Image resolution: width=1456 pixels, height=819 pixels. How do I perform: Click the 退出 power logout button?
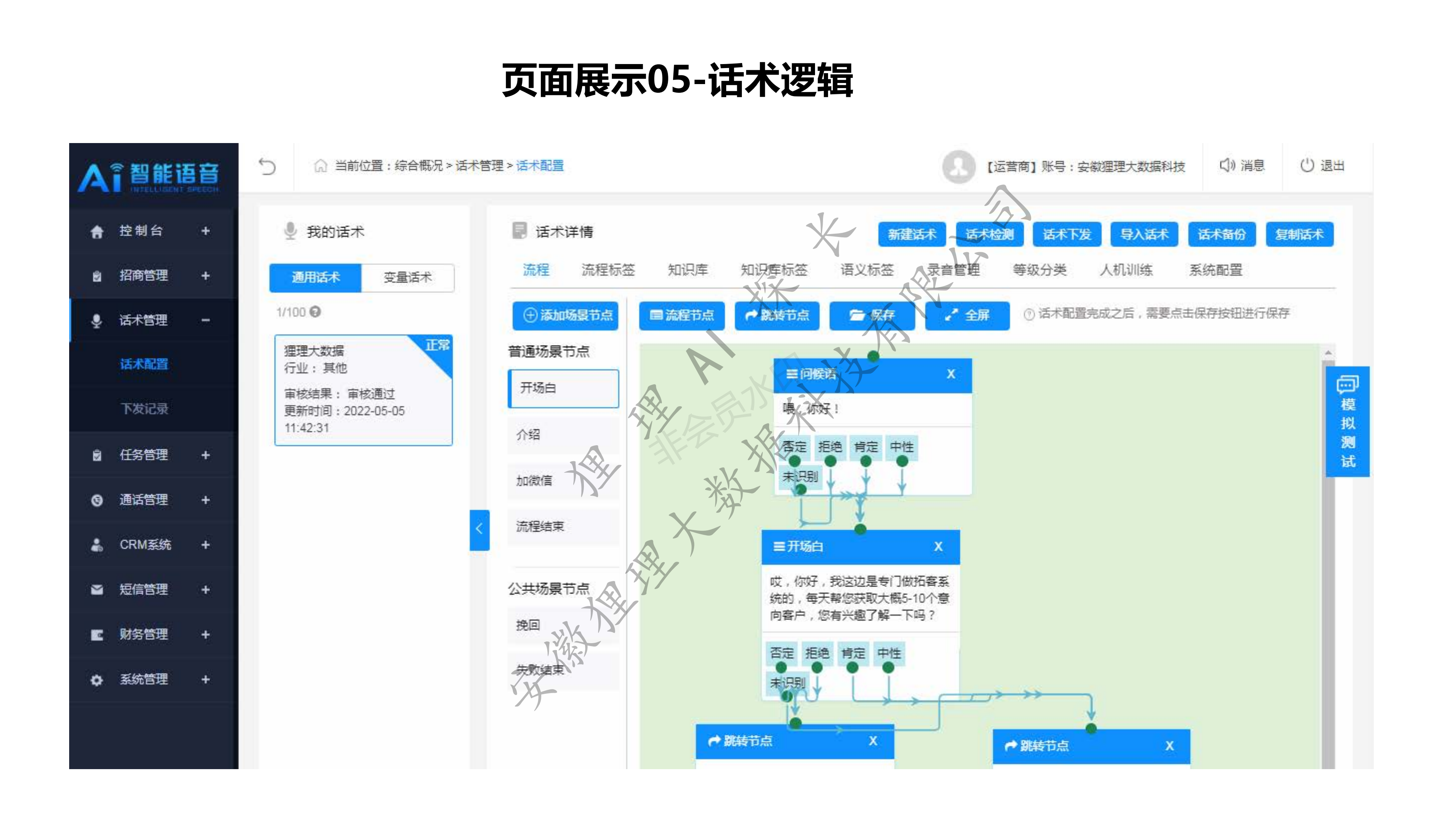(x=1322, y=166)
